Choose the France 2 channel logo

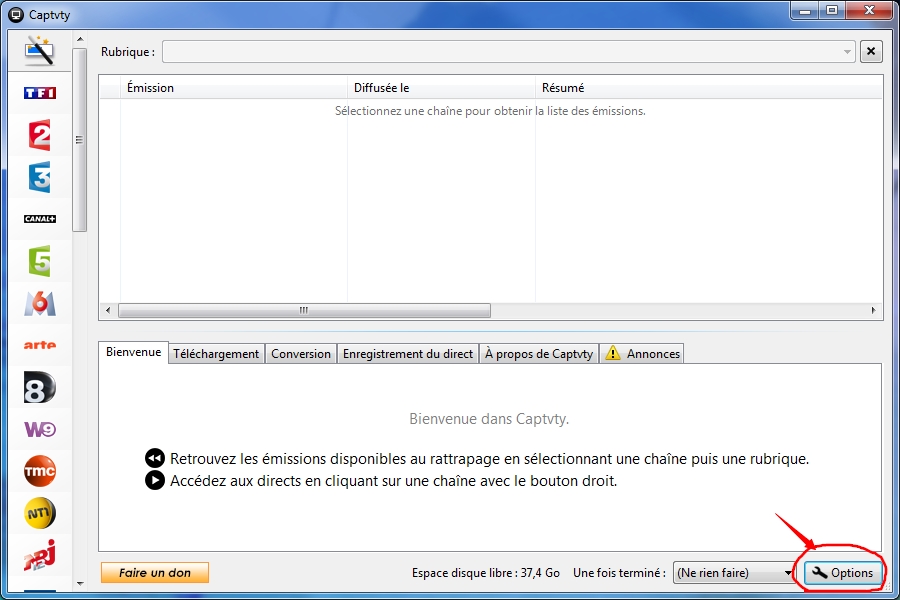click(40, 135)
